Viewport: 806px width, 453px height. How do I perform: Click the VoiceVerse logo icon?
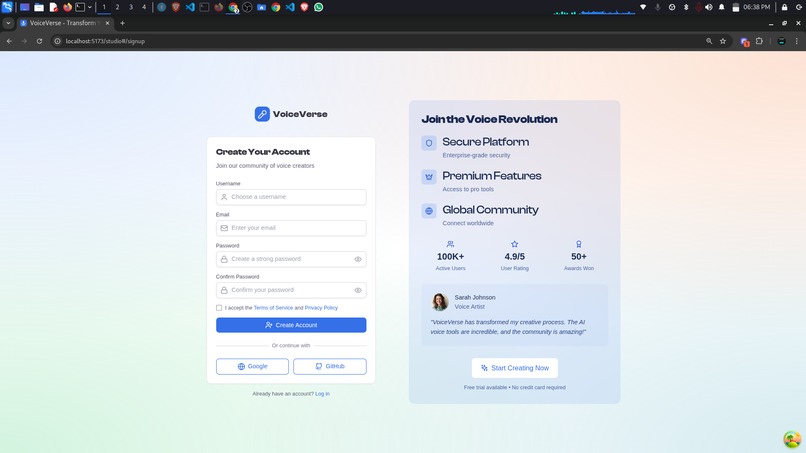click(262, 114)
